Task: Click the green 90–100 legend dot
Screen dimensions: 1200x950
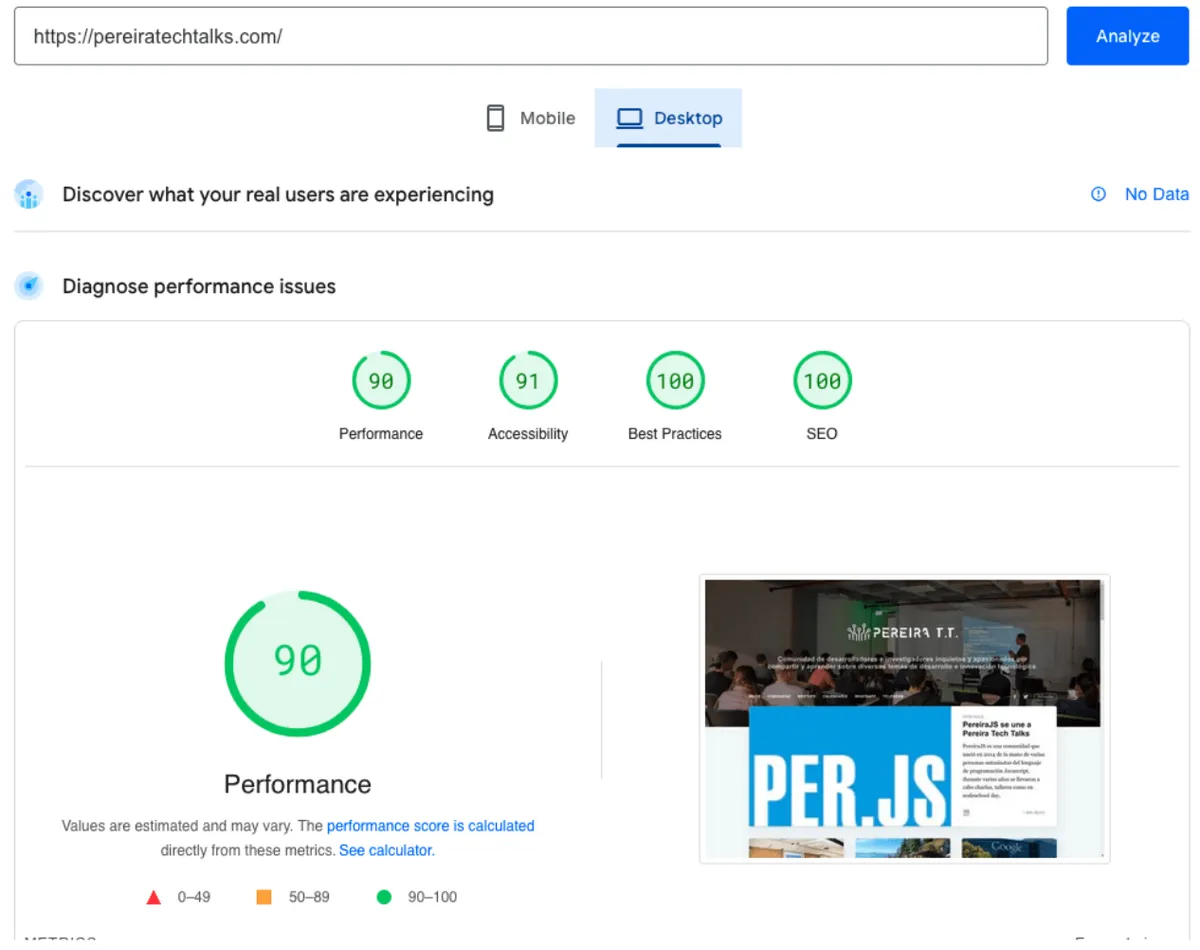Action: coord(383,897)
